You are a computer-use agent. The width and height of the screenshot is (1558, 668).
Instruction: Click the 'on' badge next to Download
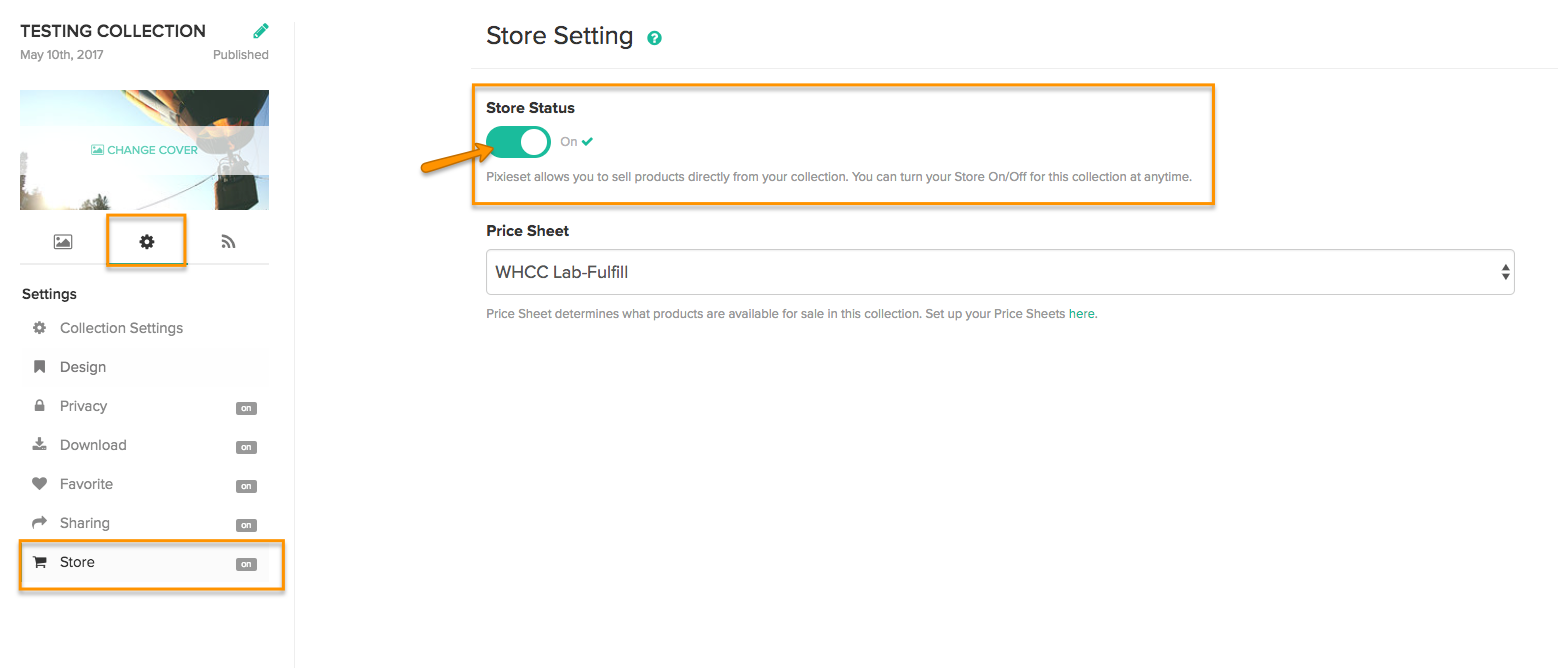tap(246, 447)
